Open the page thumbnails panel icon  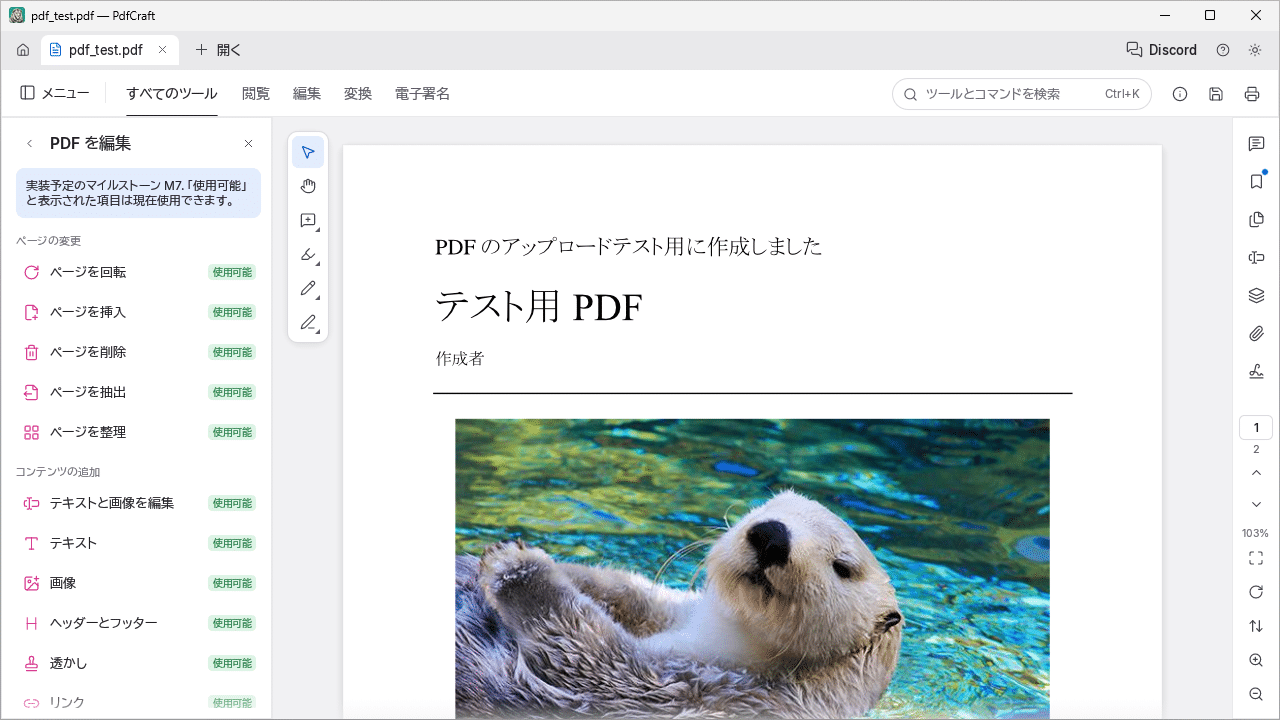click(x=1256, y=220)
